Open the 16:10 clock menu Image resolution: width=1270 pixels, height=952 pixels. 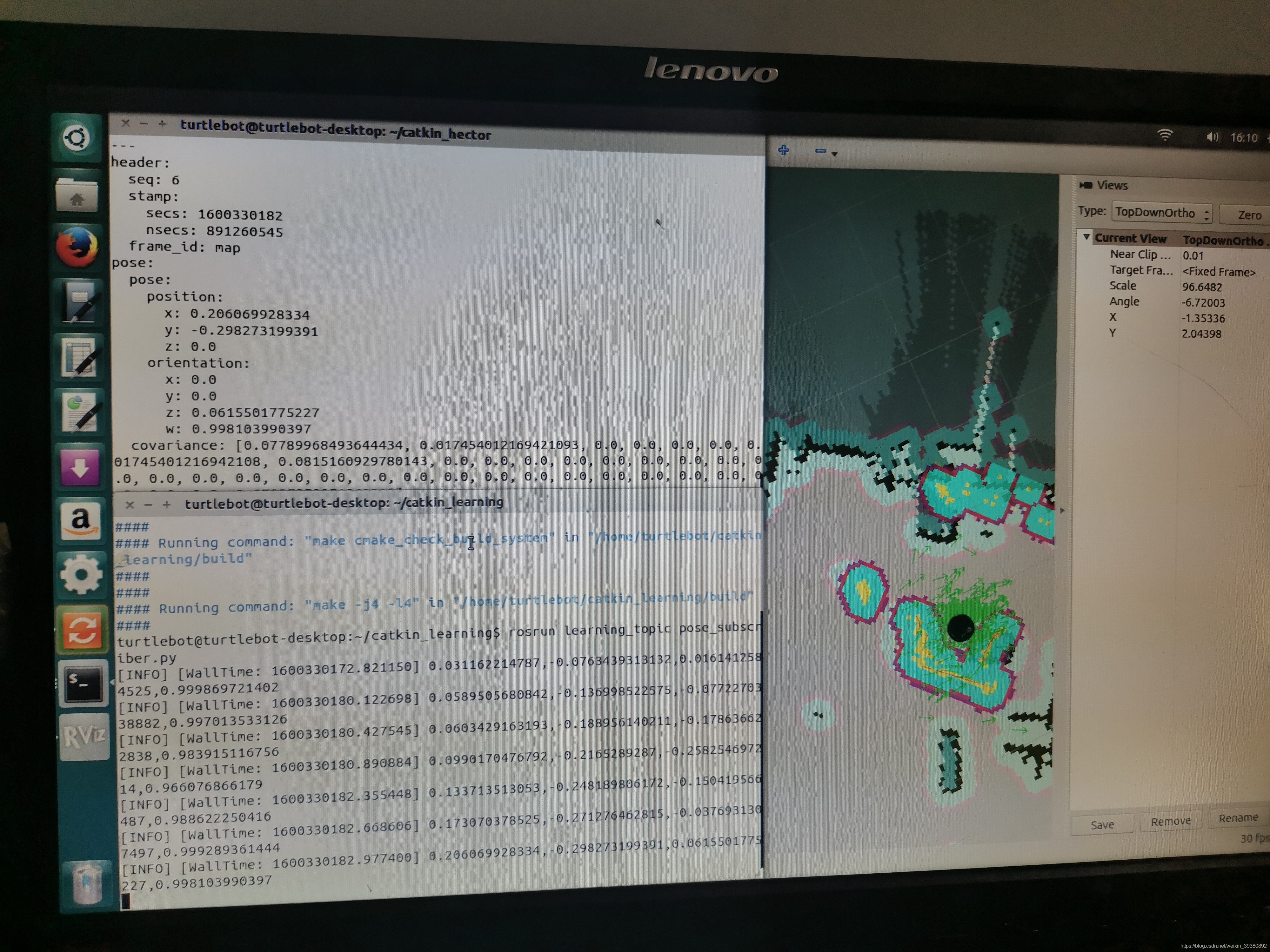tap(1244, 138)
